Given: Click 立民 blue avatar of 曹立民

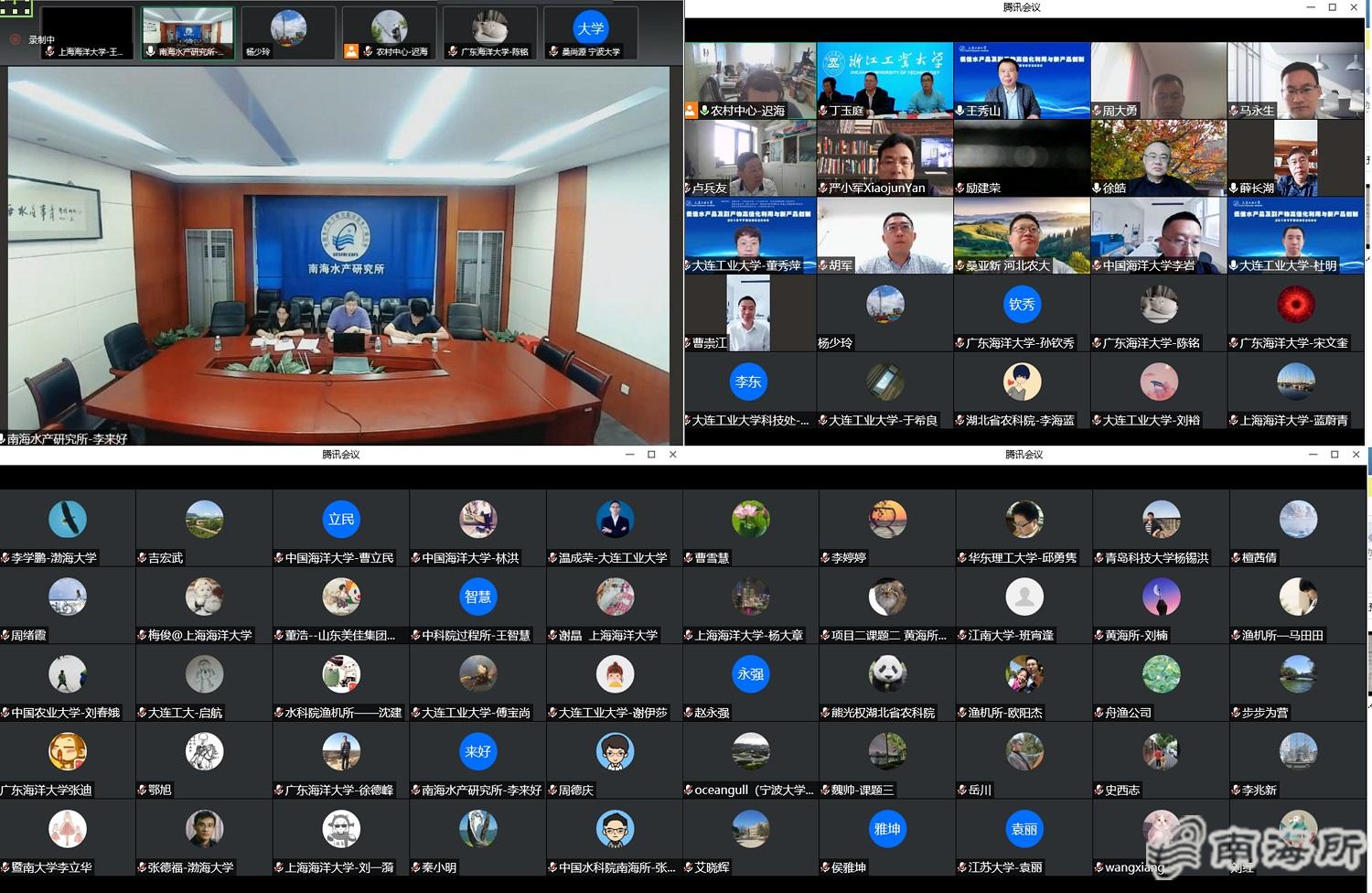Looking at the screenshot, I should click(x=341, y=520).
